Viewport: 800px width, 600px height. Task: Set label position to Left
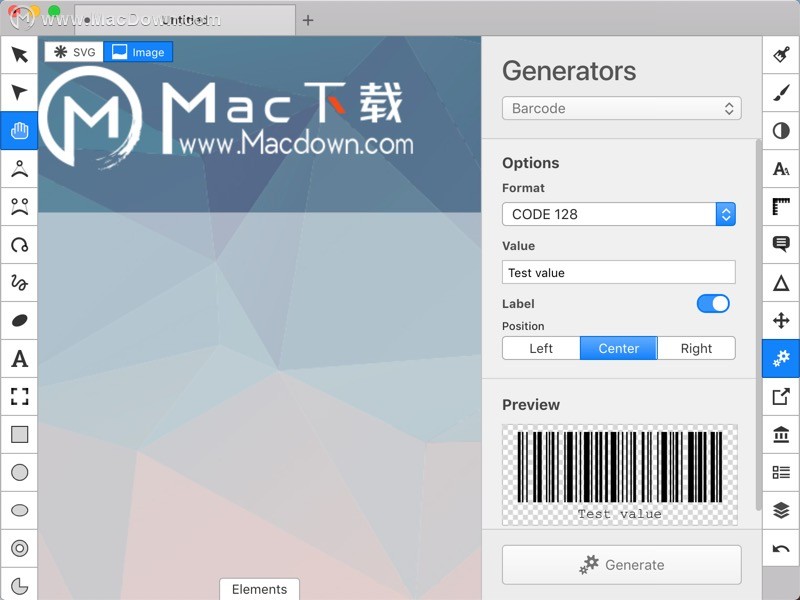click(541, 348)
